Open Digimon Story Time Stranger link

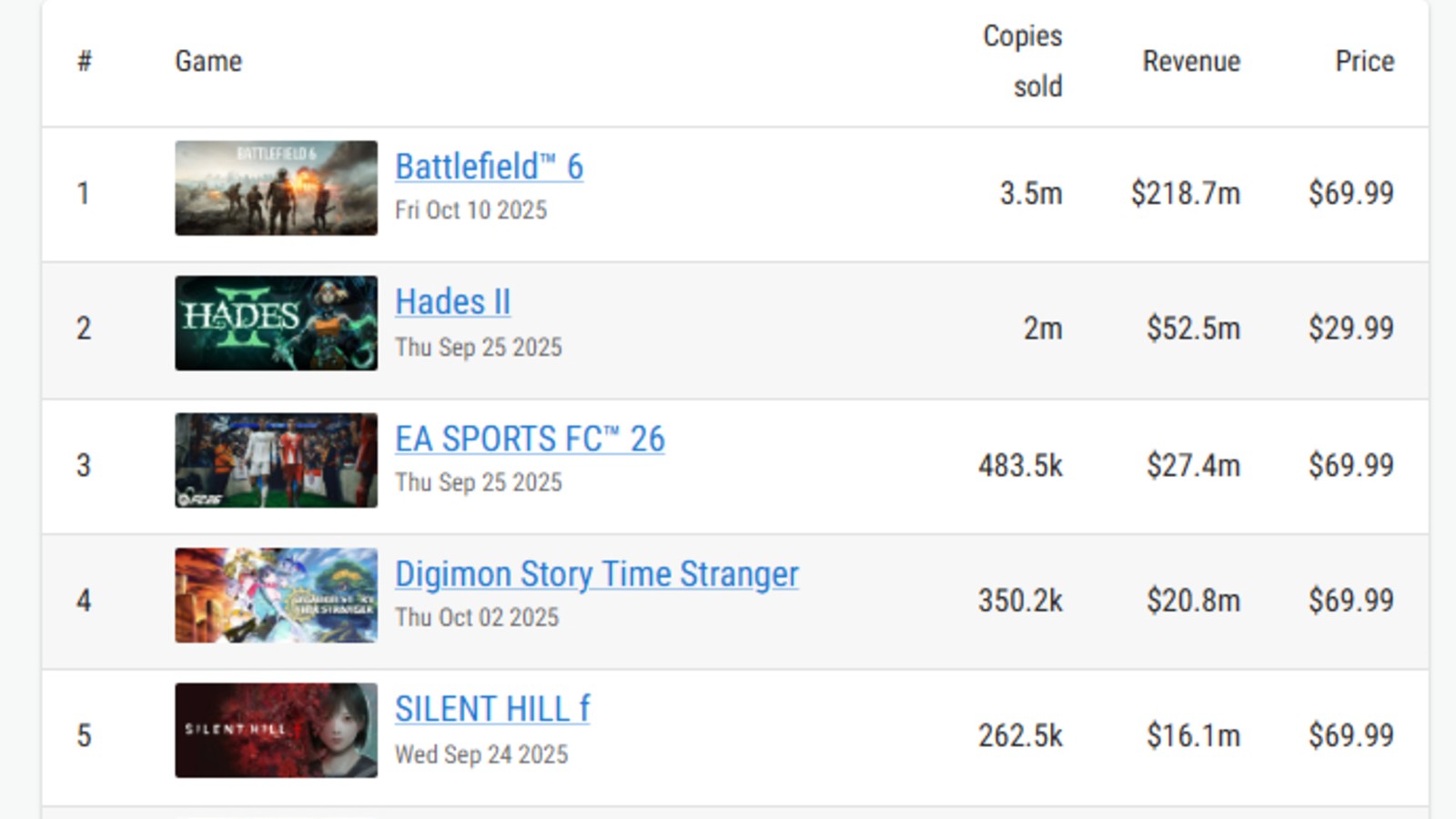click(597, 574)
